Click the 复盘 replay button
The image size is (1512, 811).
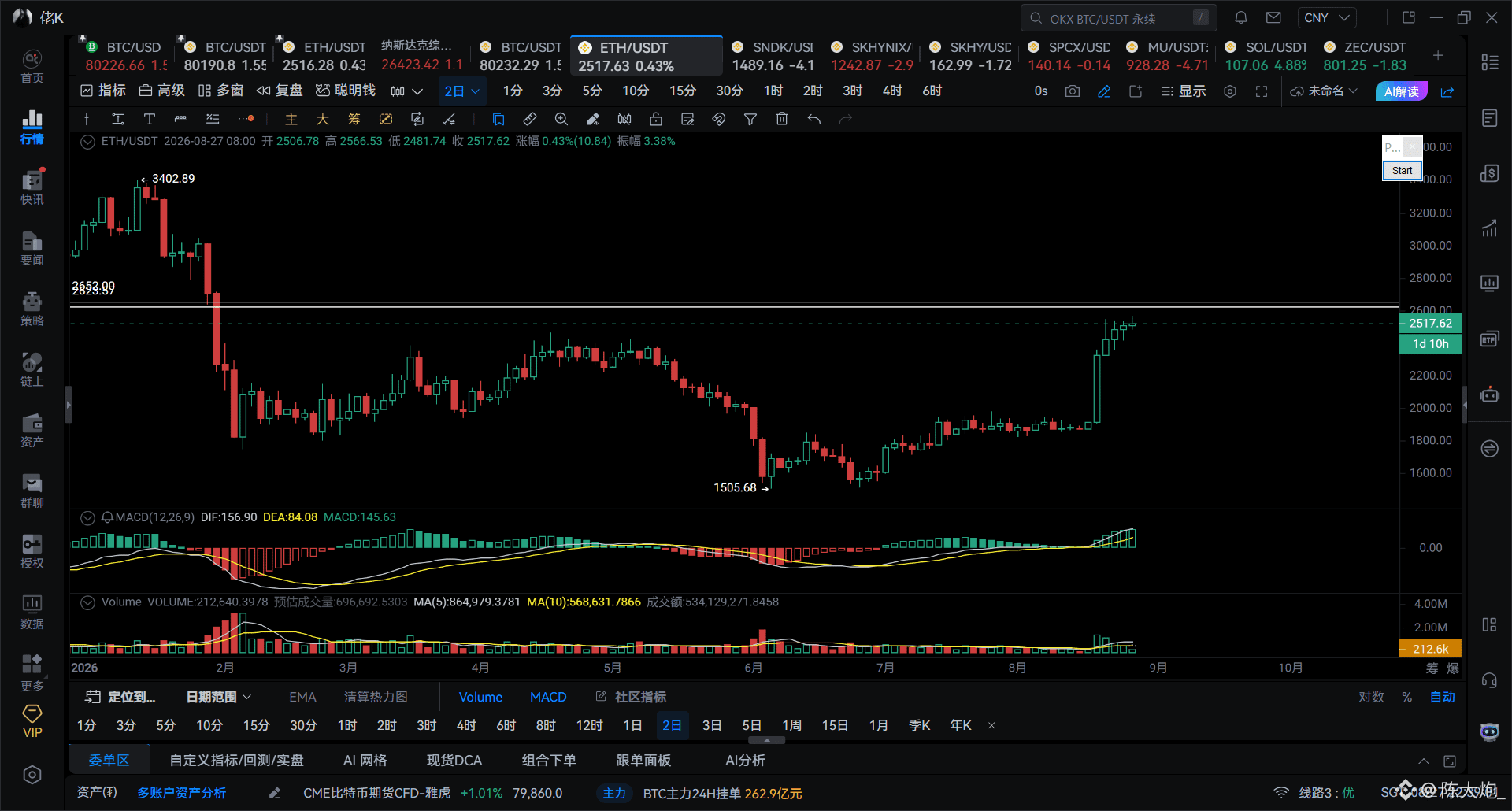click(280, 91)
